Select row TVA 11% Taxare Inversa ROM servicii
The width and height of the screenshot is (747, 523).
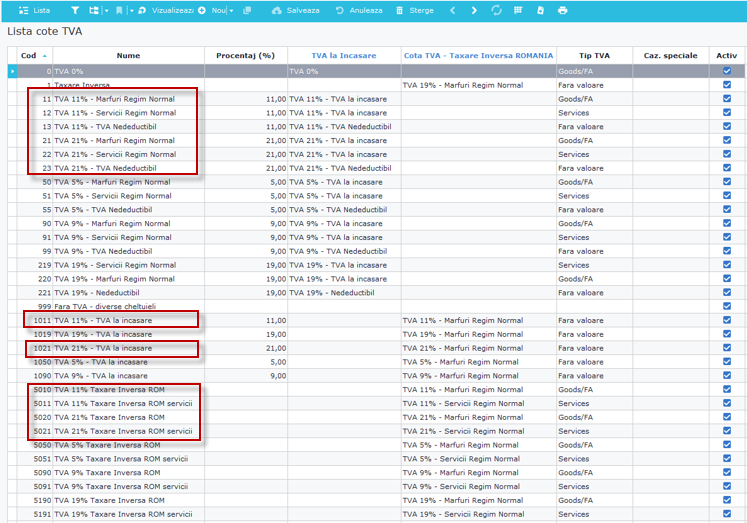pos(376,403)
